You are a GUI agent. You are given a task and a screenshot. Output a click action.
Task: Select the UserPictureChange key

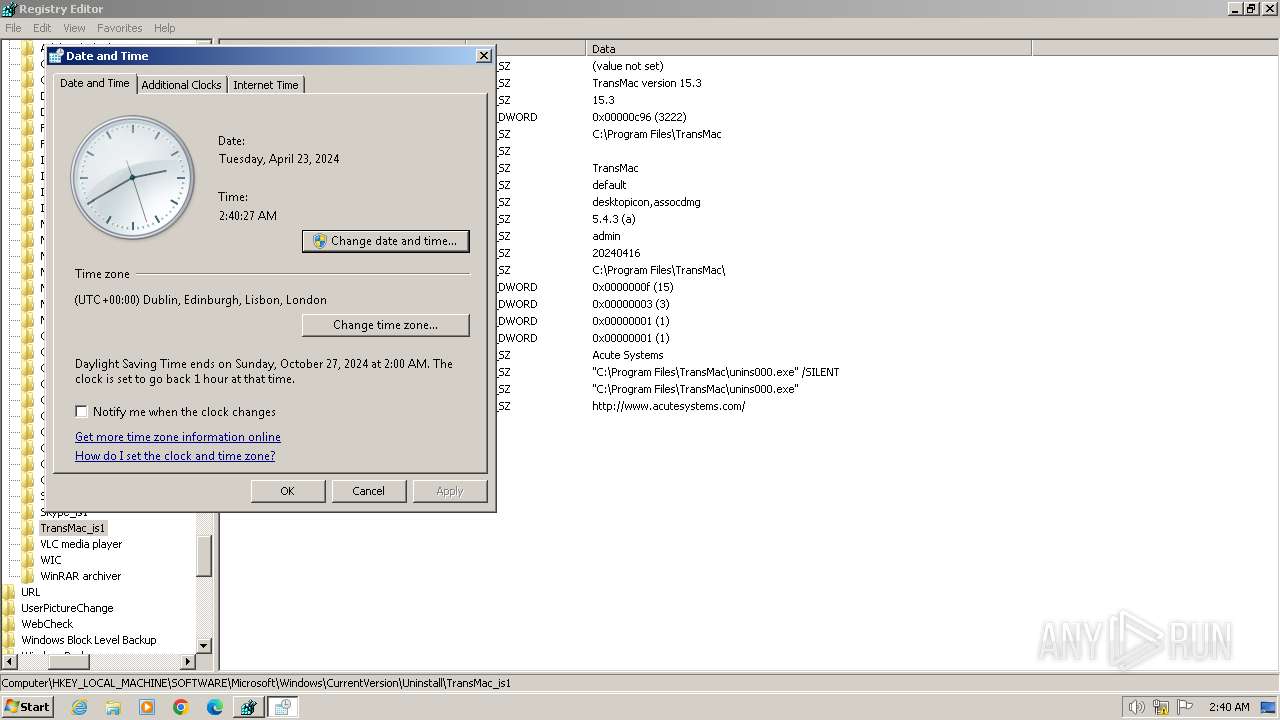[x=67, y=608]
